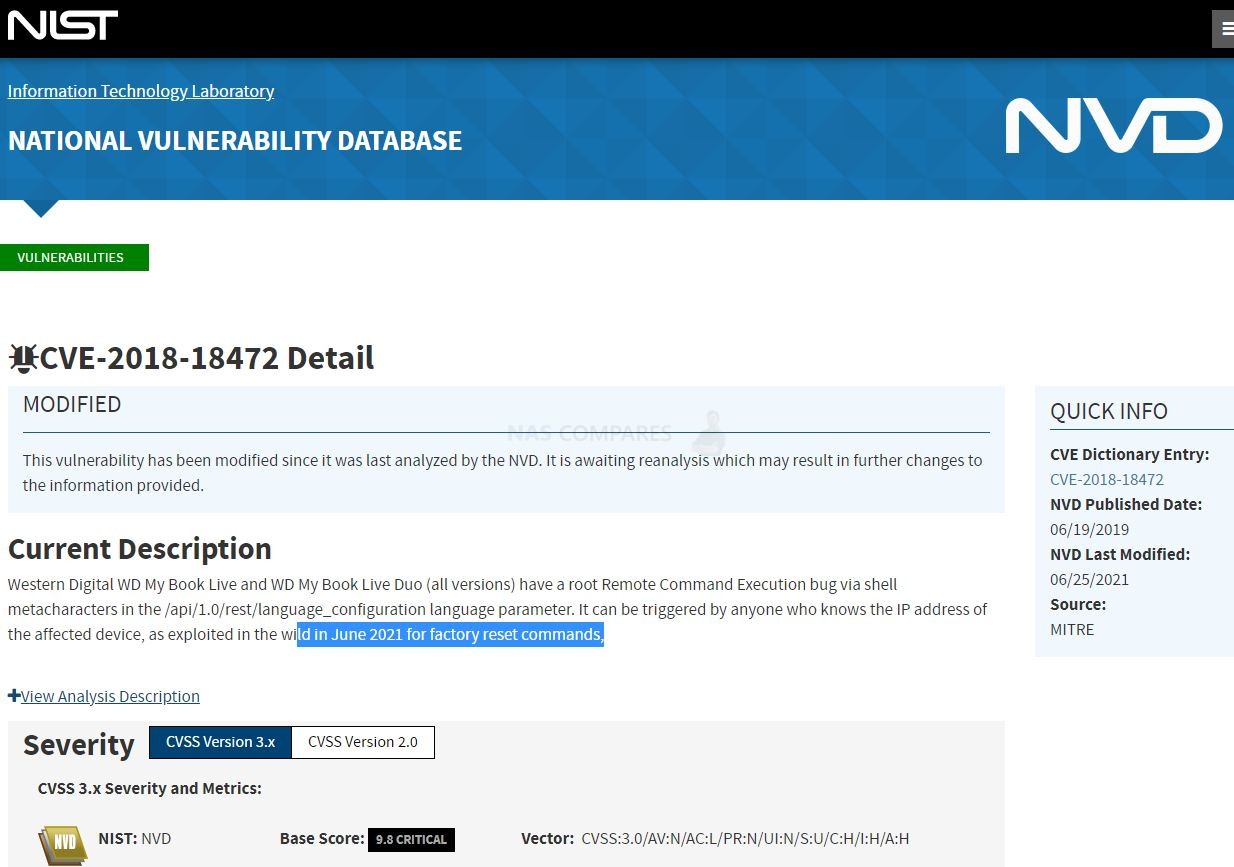Click the NVD logo in banner

click(x=1113, y=126)
